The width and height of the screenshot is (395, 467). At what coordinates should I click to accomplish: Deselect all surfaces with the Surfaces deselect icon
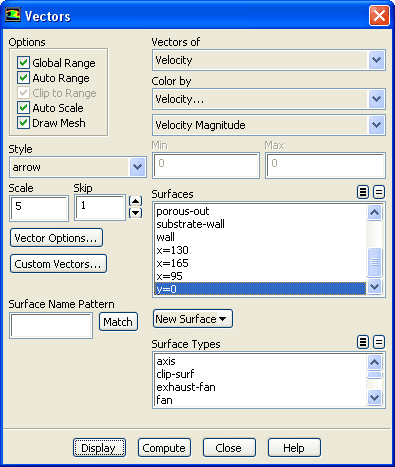click(379, 192)
